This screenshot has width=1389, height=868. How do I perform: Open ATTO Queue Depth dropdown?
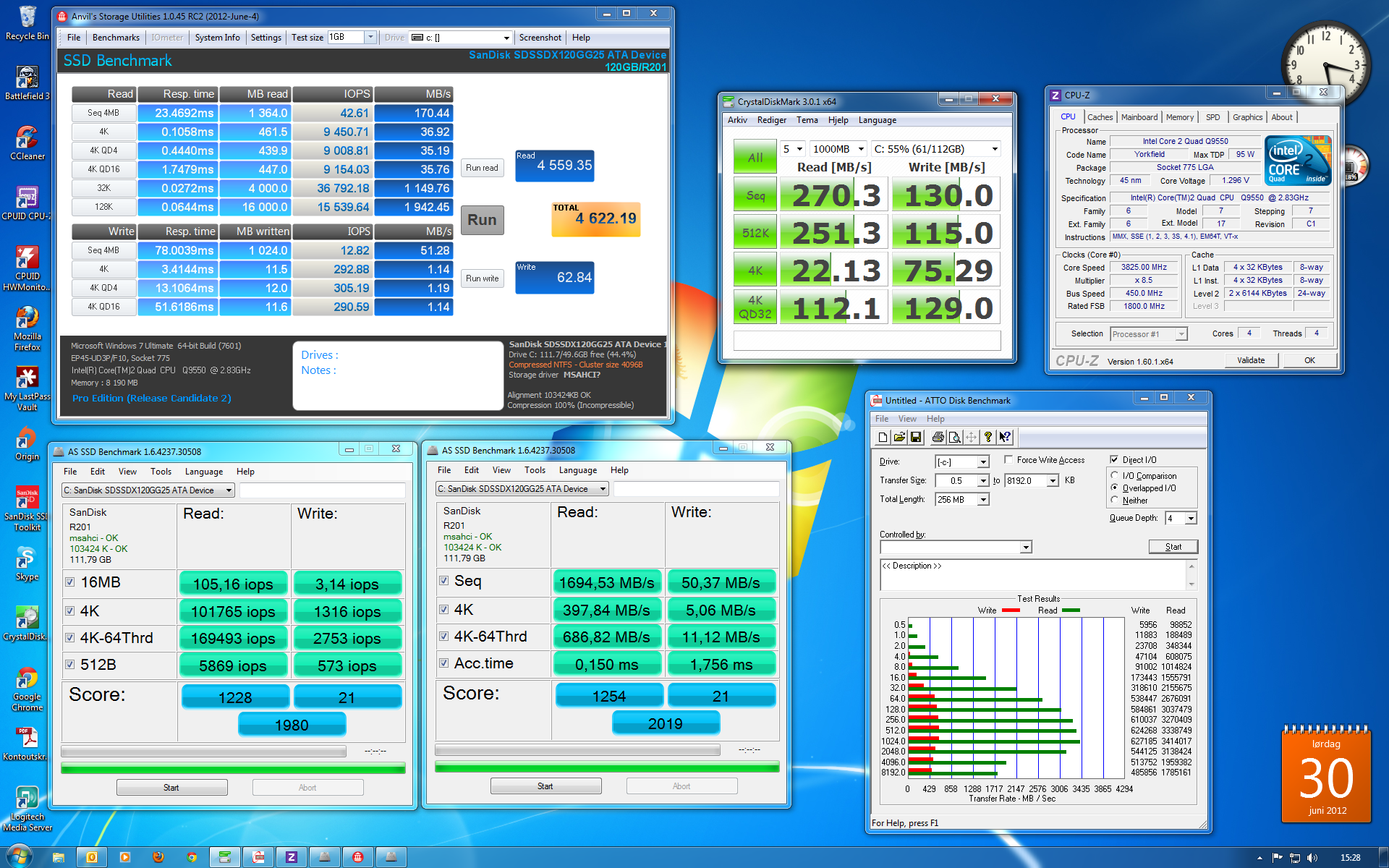click(x=1191, y=519)
